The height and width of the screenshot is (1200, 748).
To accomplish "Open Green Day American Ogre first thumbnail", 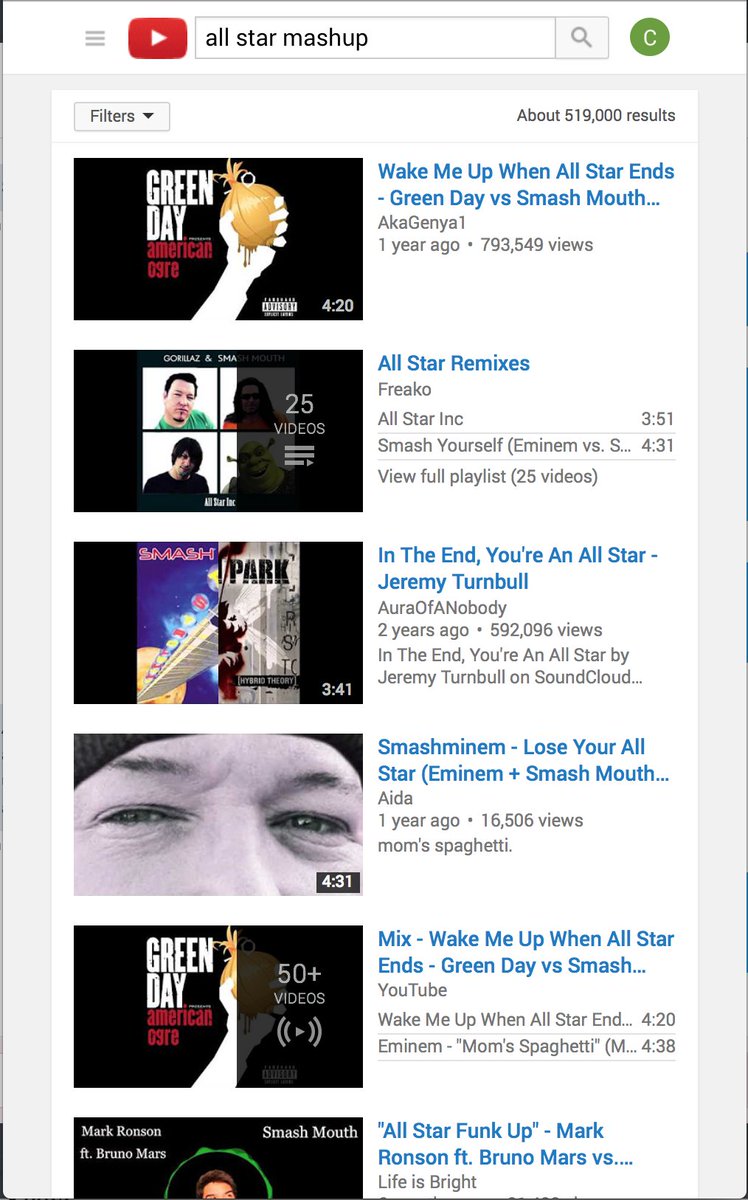I will click(218, 239).
